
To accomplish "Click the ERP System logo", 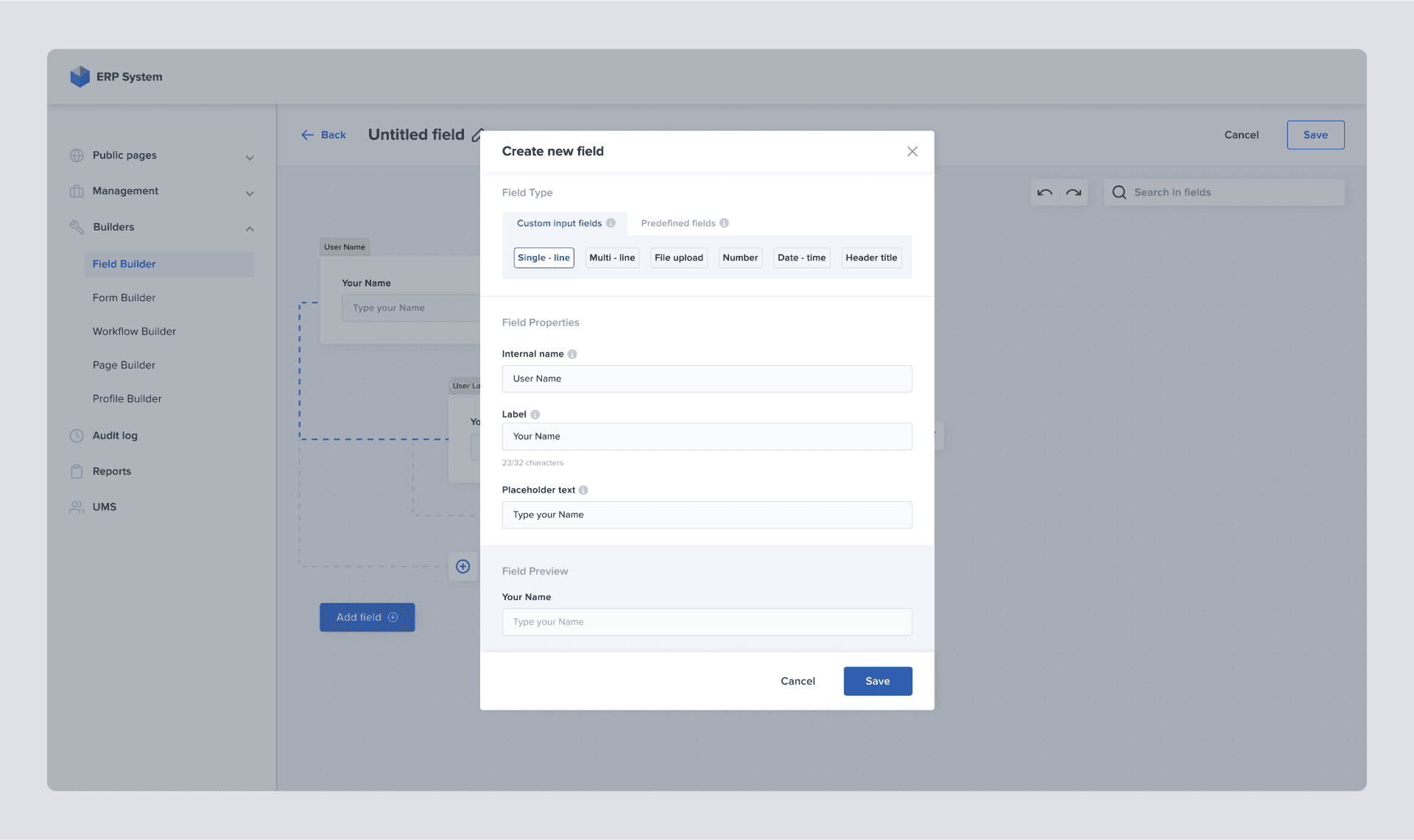I will tap(80, 77).
